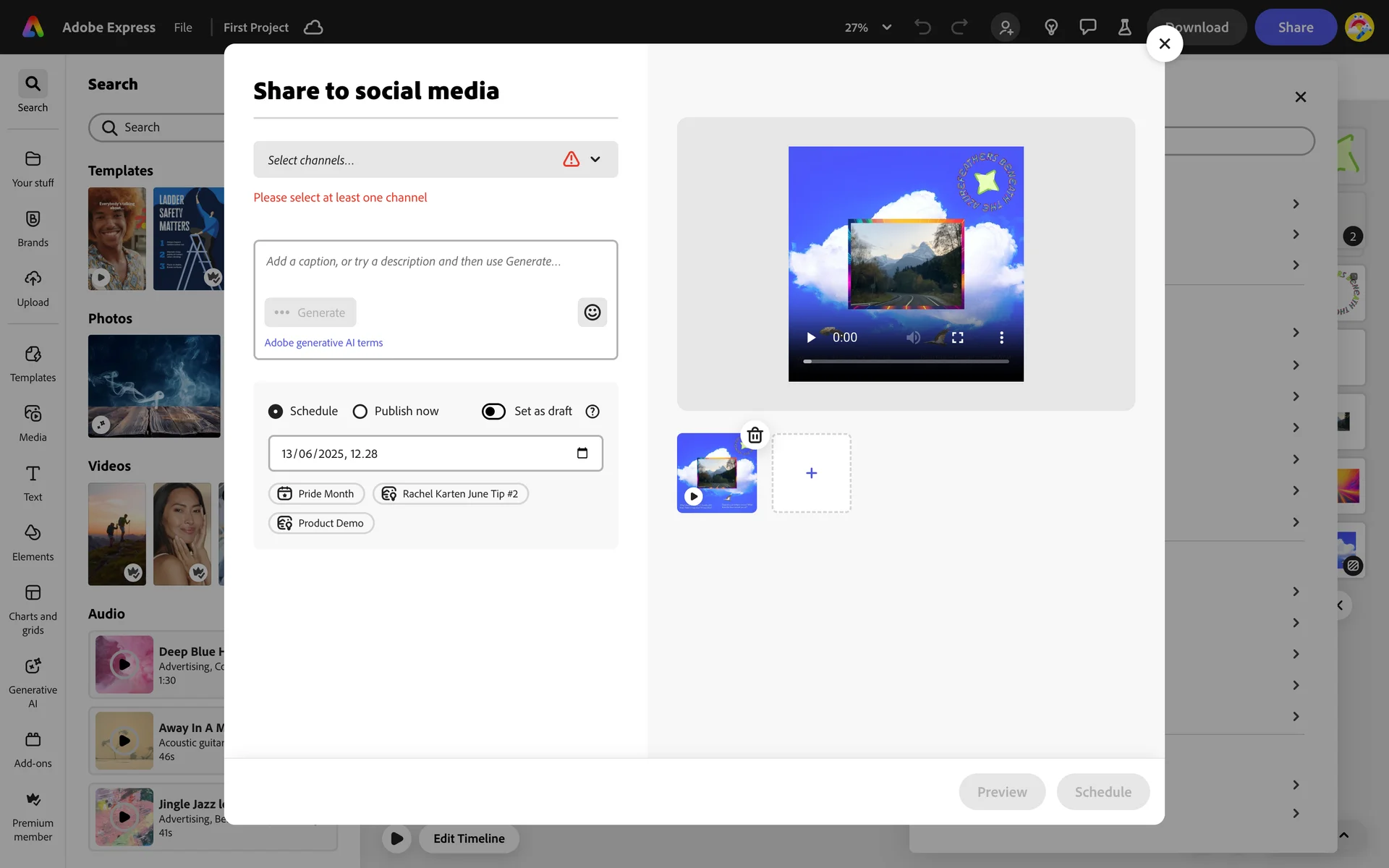Click the emoji picker icon in caption box
Image resolution: width=1389 pixels, height=868 pixels.
[592, 312]
